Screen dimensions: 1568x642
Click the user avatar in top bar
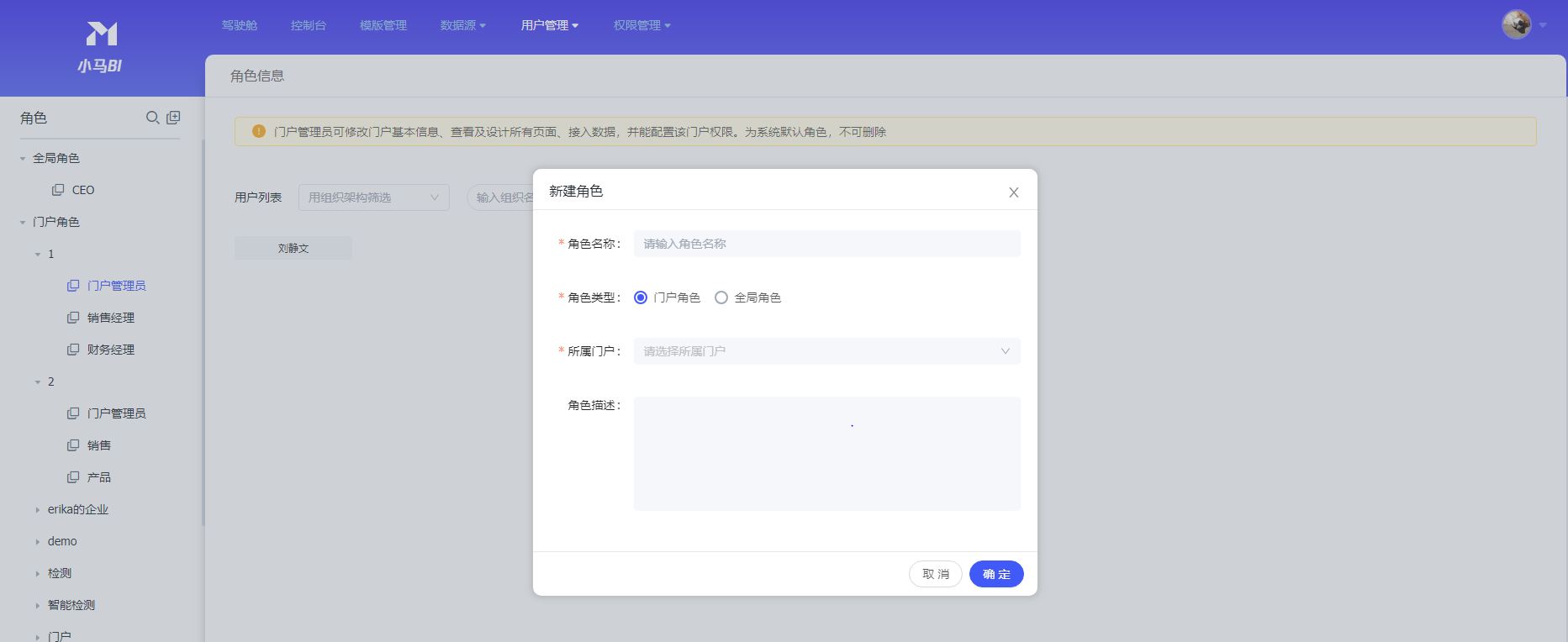pyautogui.click(x=1516, y=24)
